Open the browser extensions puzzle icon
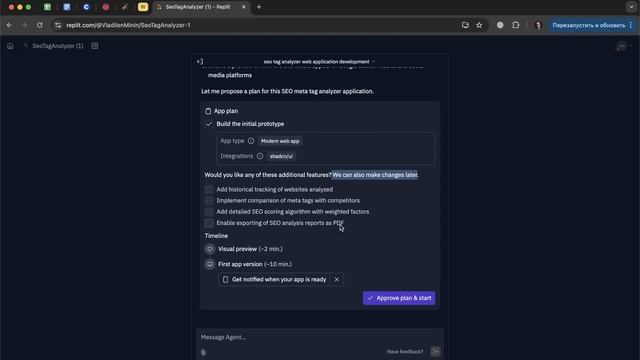The image size is (640, 360). pos(516,25)
